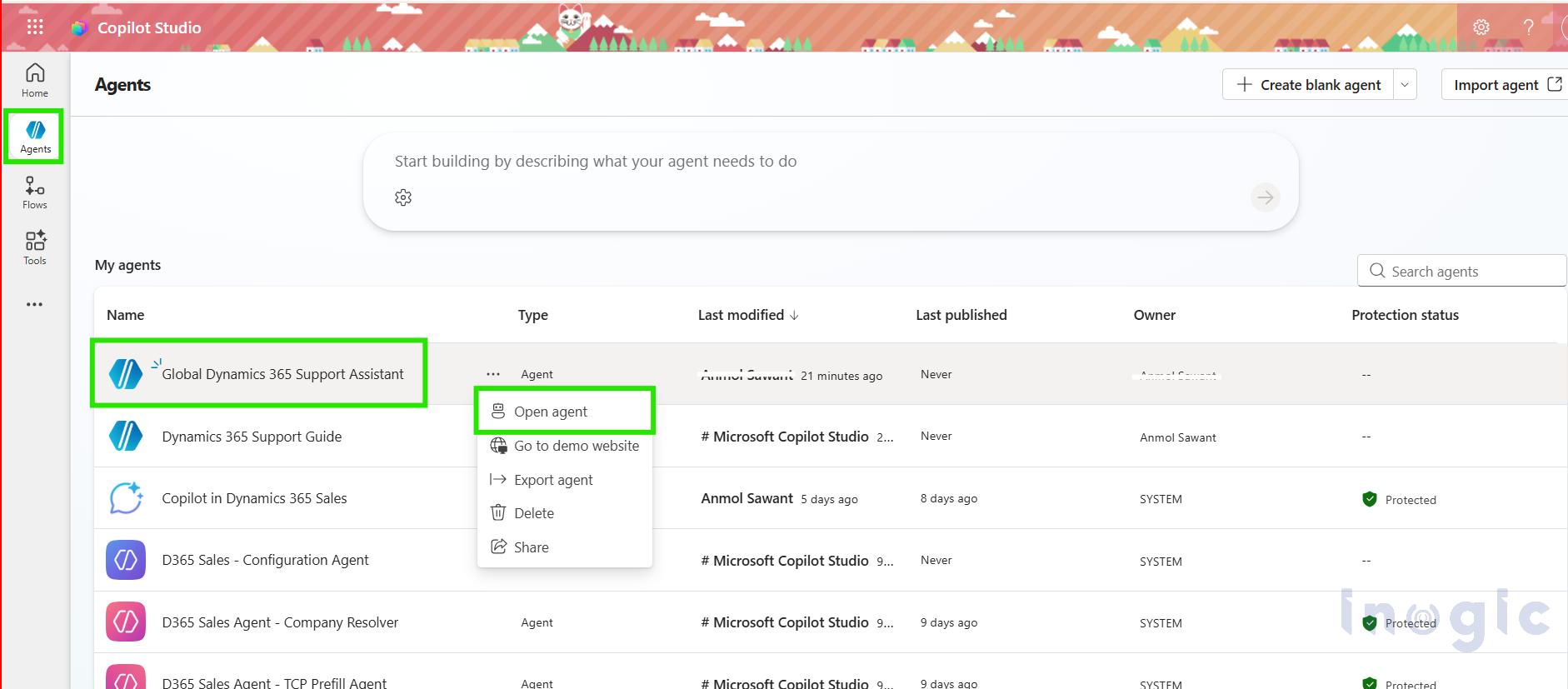The width and height of the screenshot is (1568, 689).
Task: Open Flows from the left sidebar
Action: coord(35,192)
